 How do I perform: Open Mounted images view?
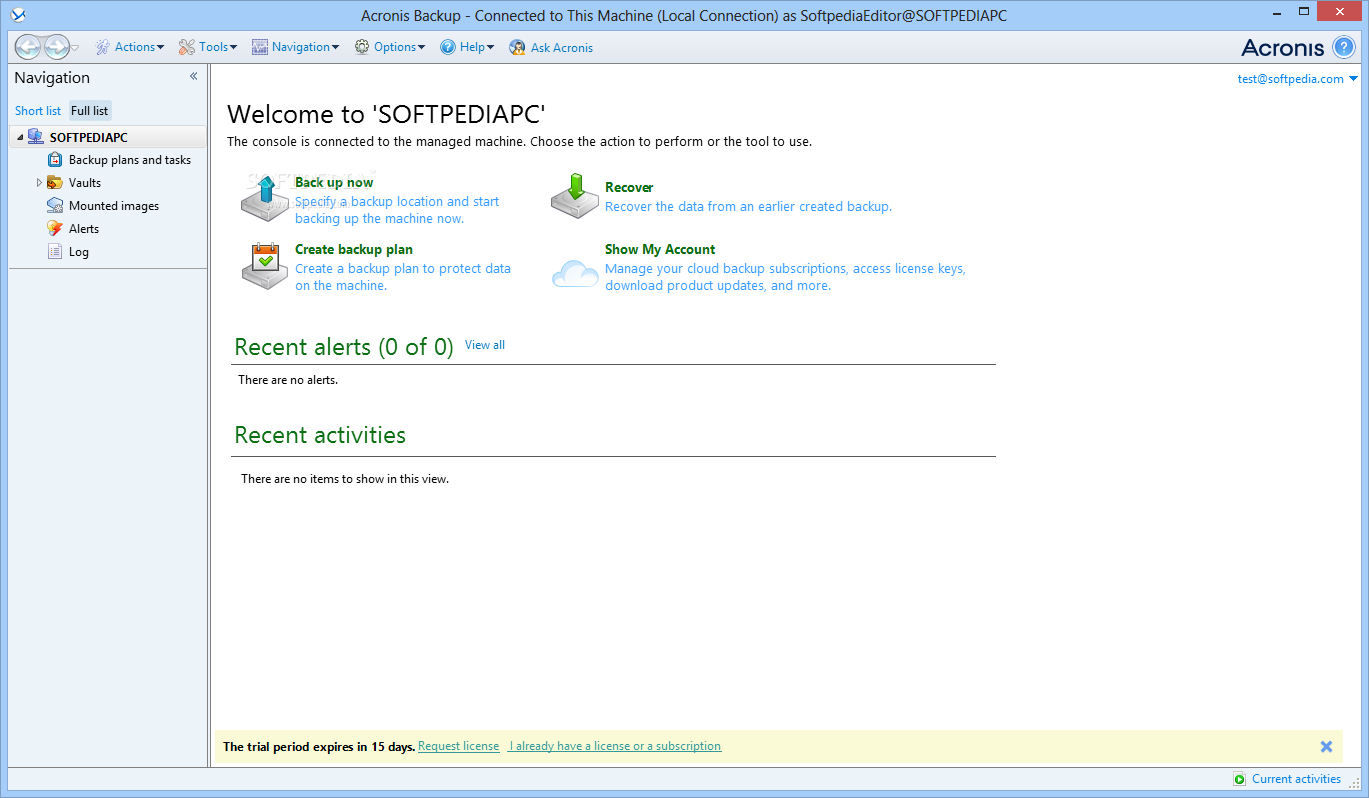click(x=113, y=206)
